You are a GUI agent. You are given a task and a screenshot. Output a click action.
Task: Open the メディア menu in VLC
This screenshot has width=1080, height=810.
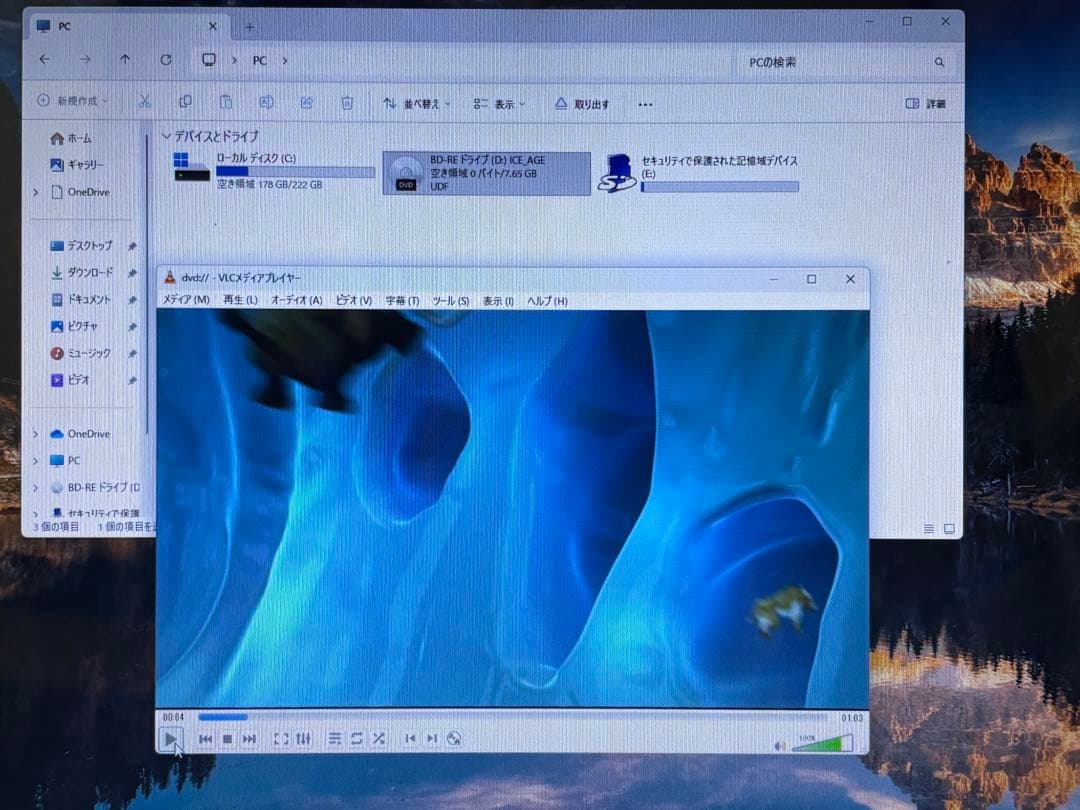coord(181,300)
